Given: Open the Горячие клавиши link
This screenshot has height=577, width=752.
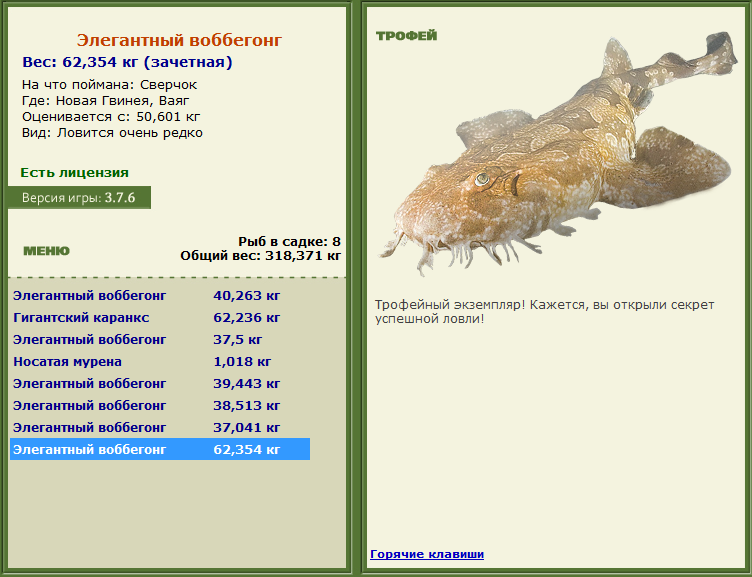Looking at the screenshot, I should tap(427, 554).
